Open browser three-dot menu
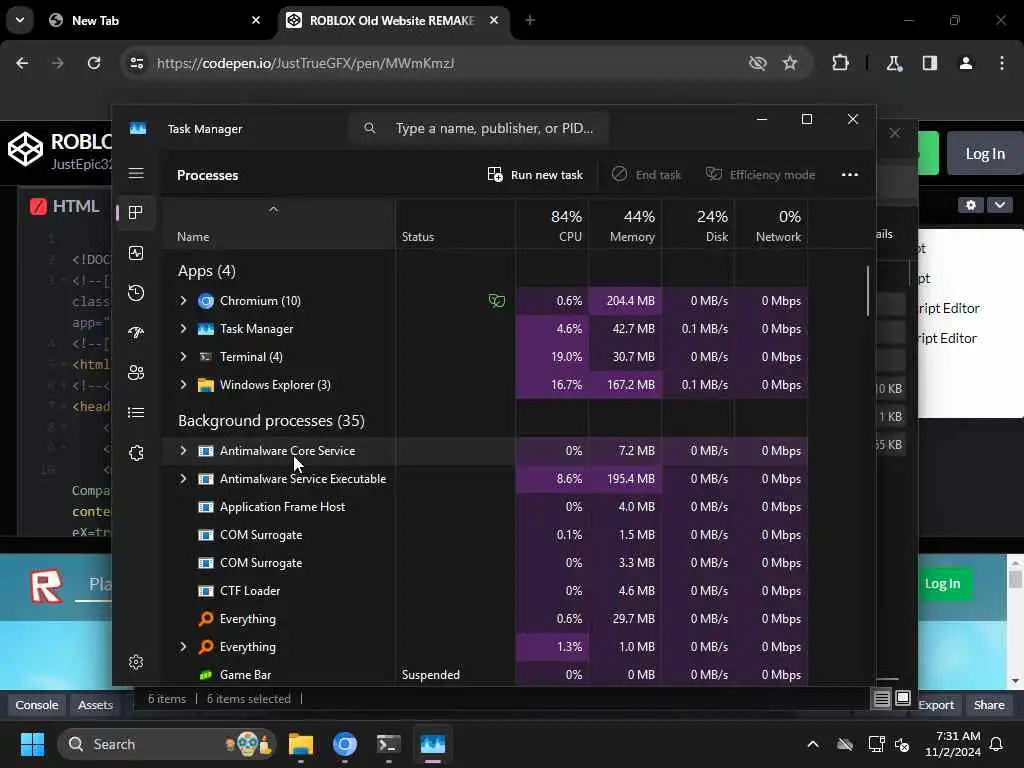 pyautogui.click(x=1002, y=63)
